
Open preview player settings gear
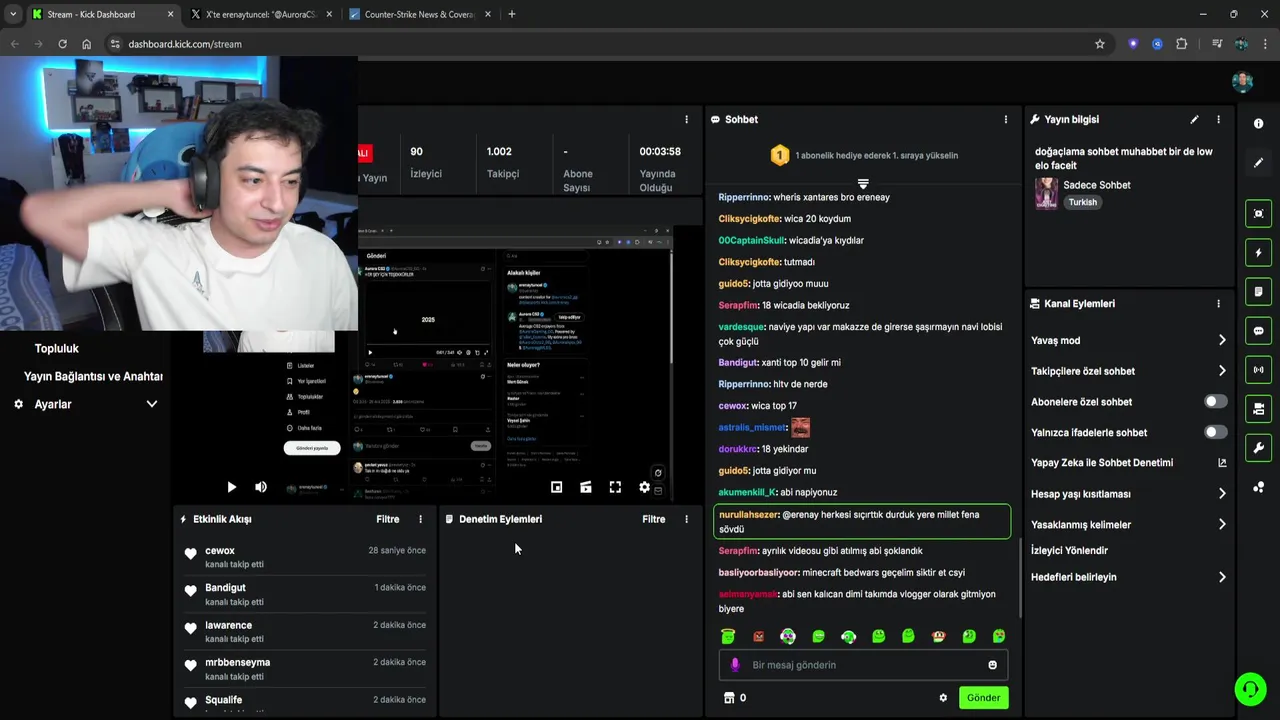coord(645,487)
